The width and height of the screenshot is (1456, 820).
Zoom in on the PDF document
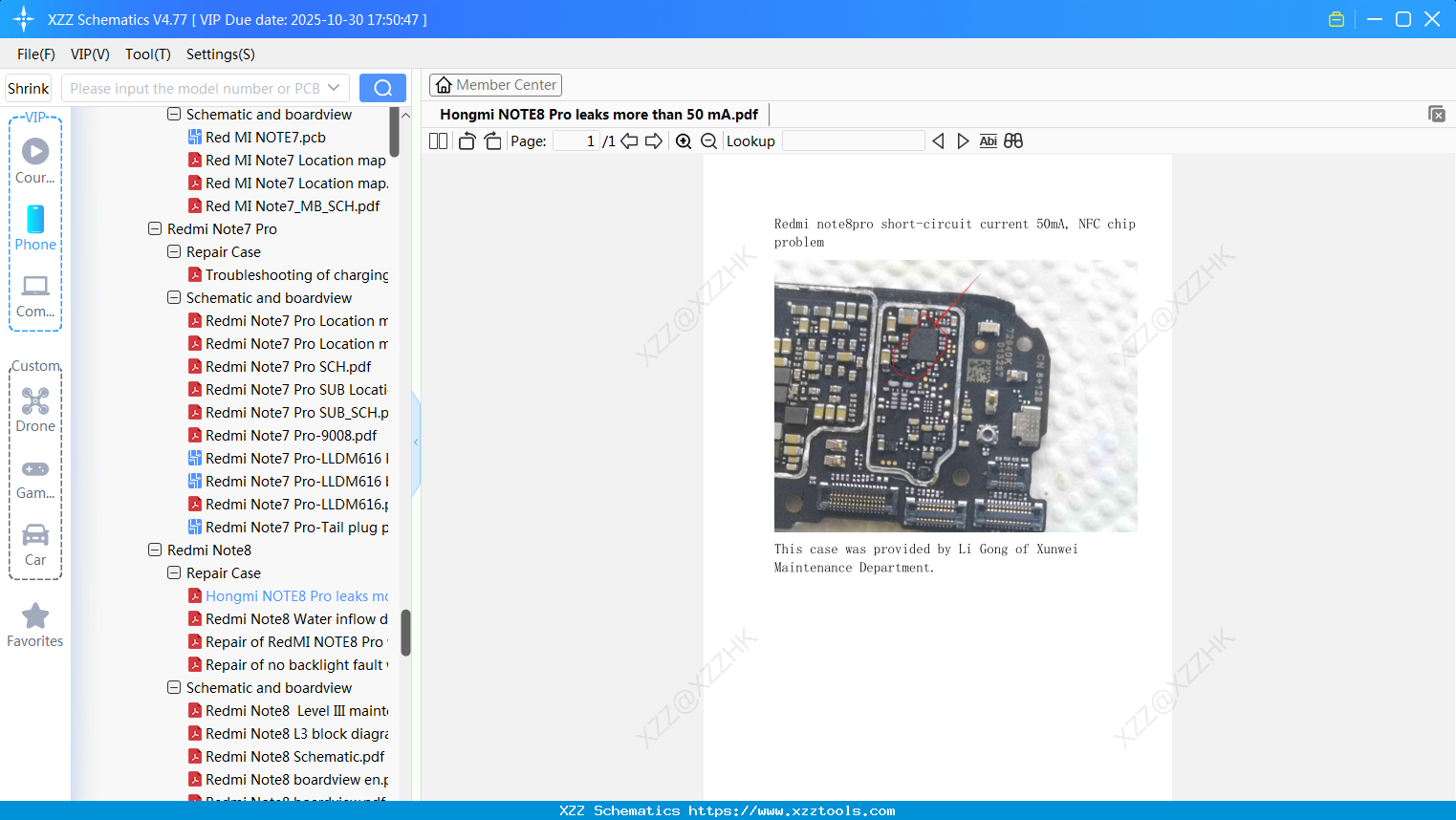click(x=684, y=141)
